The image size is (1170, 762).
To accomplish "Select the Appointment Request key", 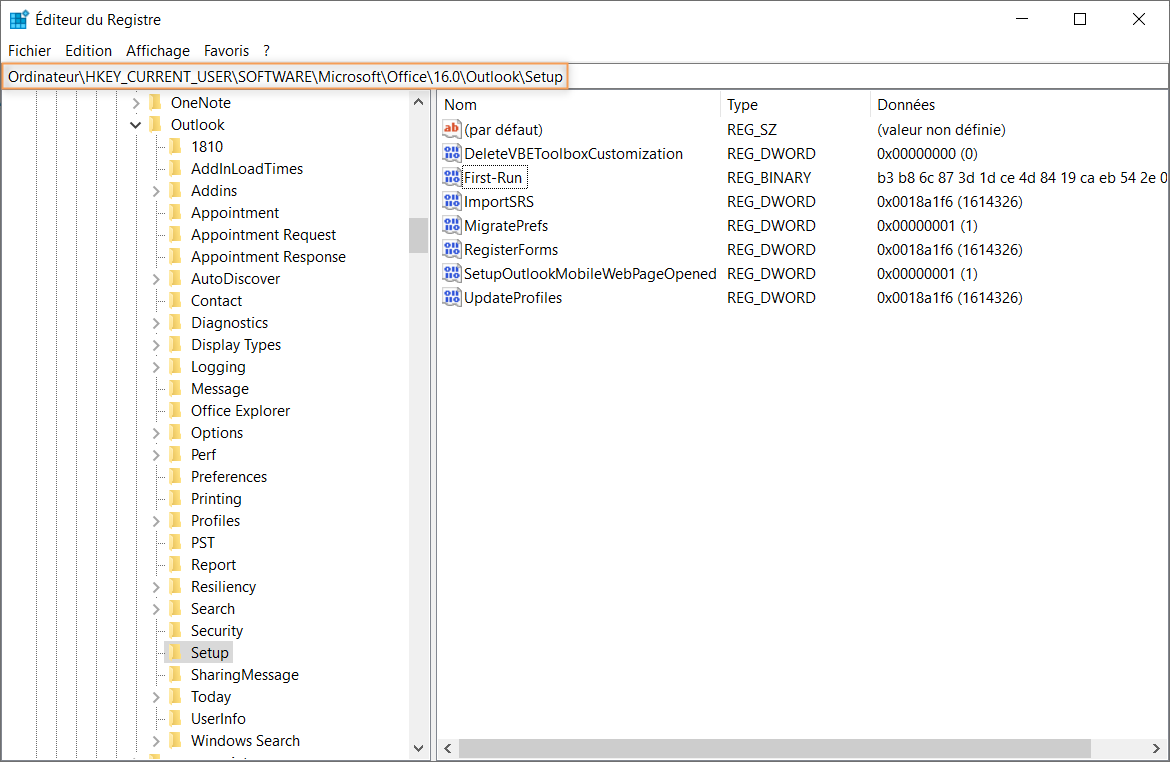I will pos(263,235).
